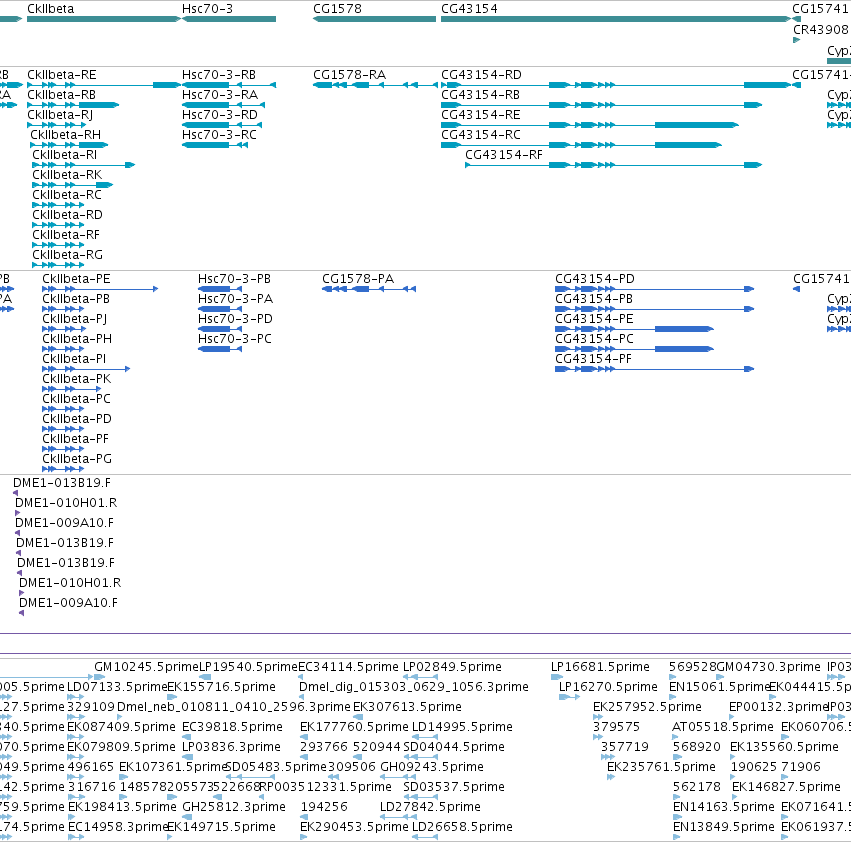Click transcript label Hsc70-3-RB
The width and height of the screenshot is (851, 842).
[219, 75]
